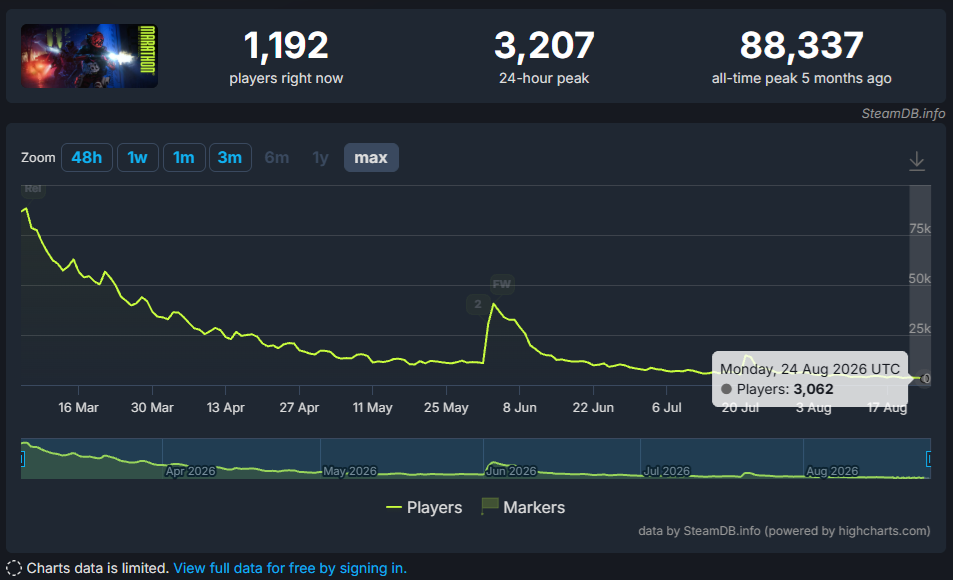Click the 'Rel' release marker
This screenshot has width=953, height=580.
pos(33,189)
